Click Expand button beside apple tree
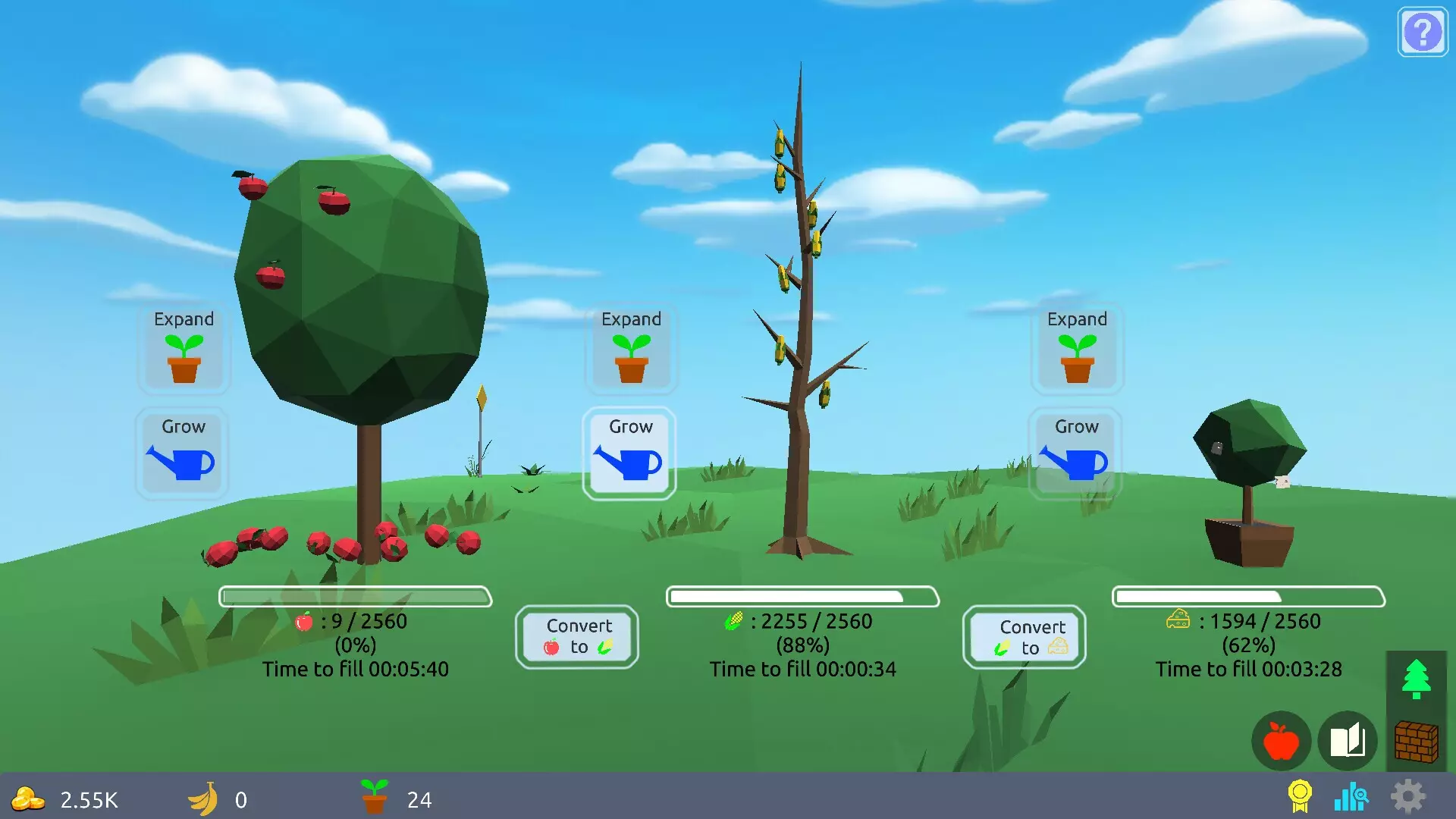Image resolution: width=1456 pixels, height=819 pixels. pyautogui.click(x=184, y=347)
